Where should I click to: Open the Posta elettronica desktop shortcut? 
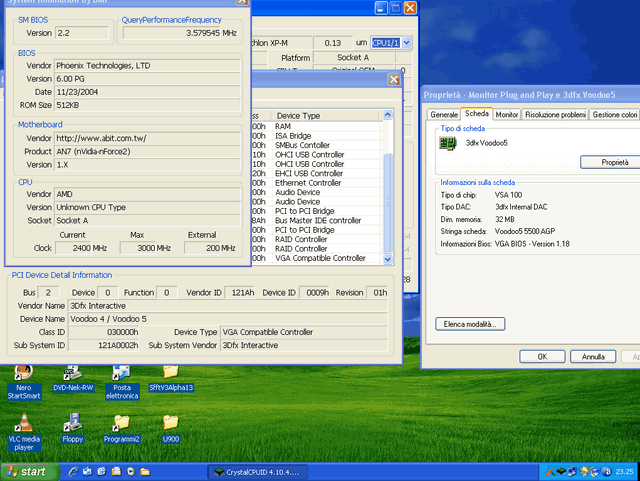pos(122,382)
